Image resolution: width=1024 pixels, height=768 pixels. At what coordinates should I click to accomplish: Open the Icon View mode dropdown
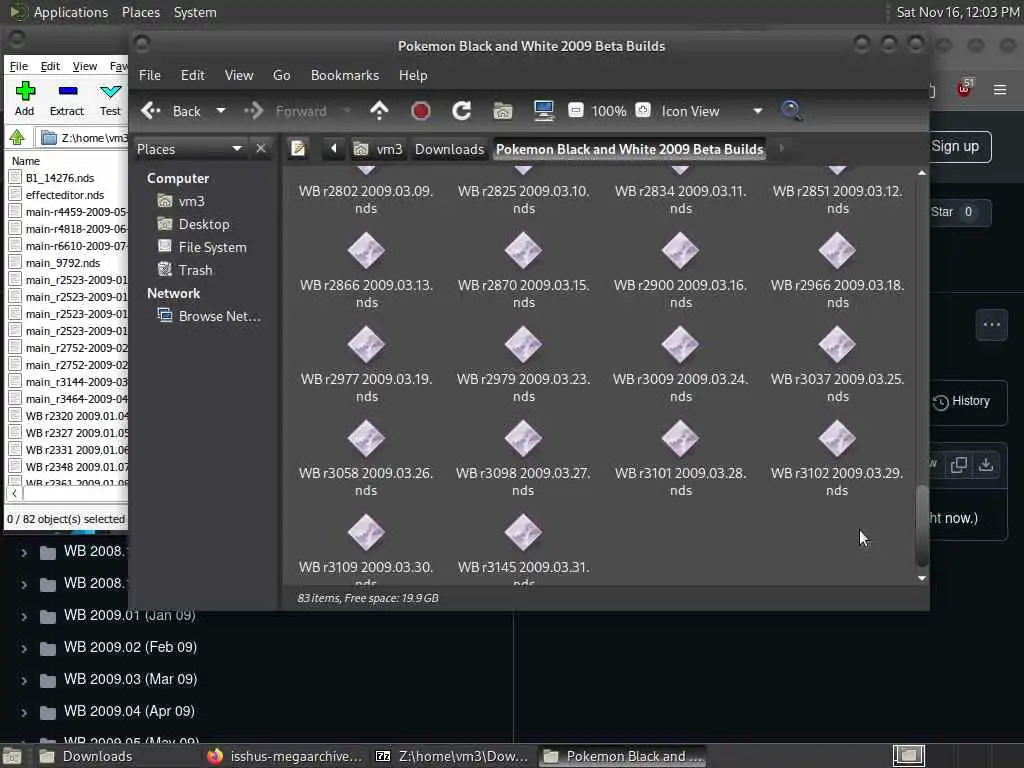(712, 111)
